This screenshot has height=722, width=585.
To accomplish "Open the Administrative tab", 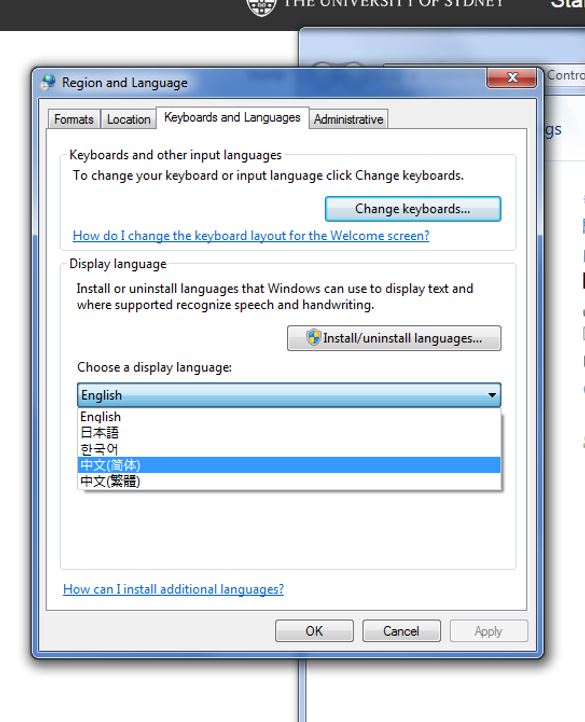I will pyautogui.click(x=348, y=119).
